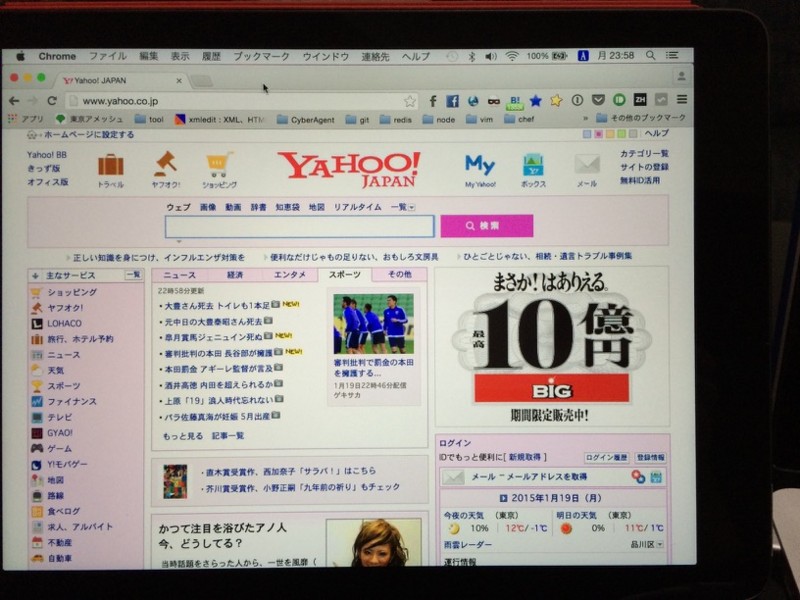Open the GYAO! sidebar service
Viewport: 800px width, 600px height.
60,433
